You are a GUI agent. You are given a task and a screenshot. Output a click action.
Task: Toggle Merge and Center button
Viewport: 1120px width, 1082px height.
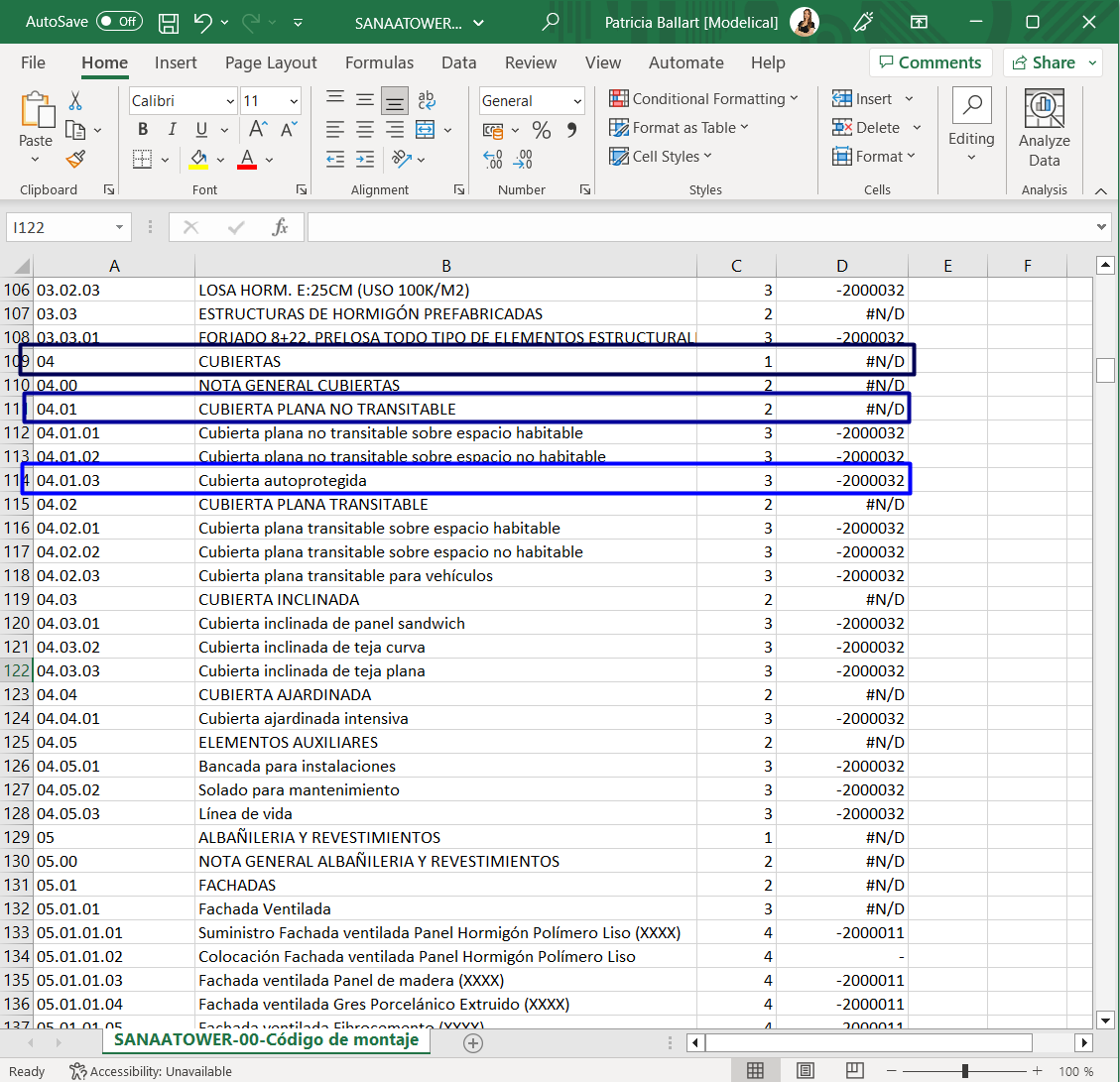pos(426,129)
